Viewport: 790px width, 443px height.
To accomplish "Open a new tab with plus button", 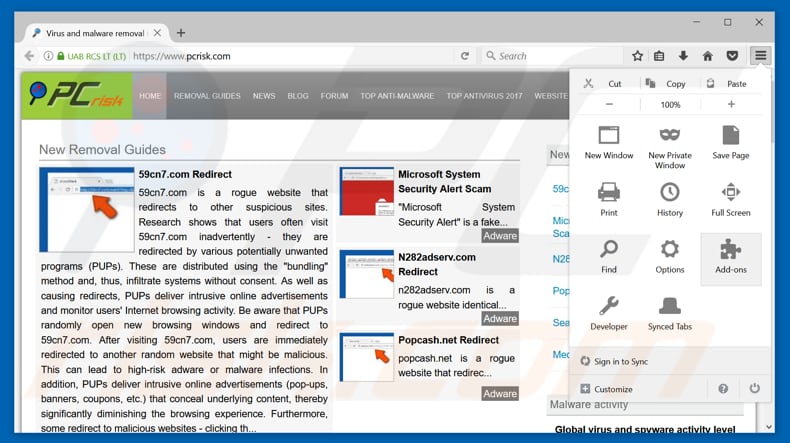I will [x=181, y=33].
